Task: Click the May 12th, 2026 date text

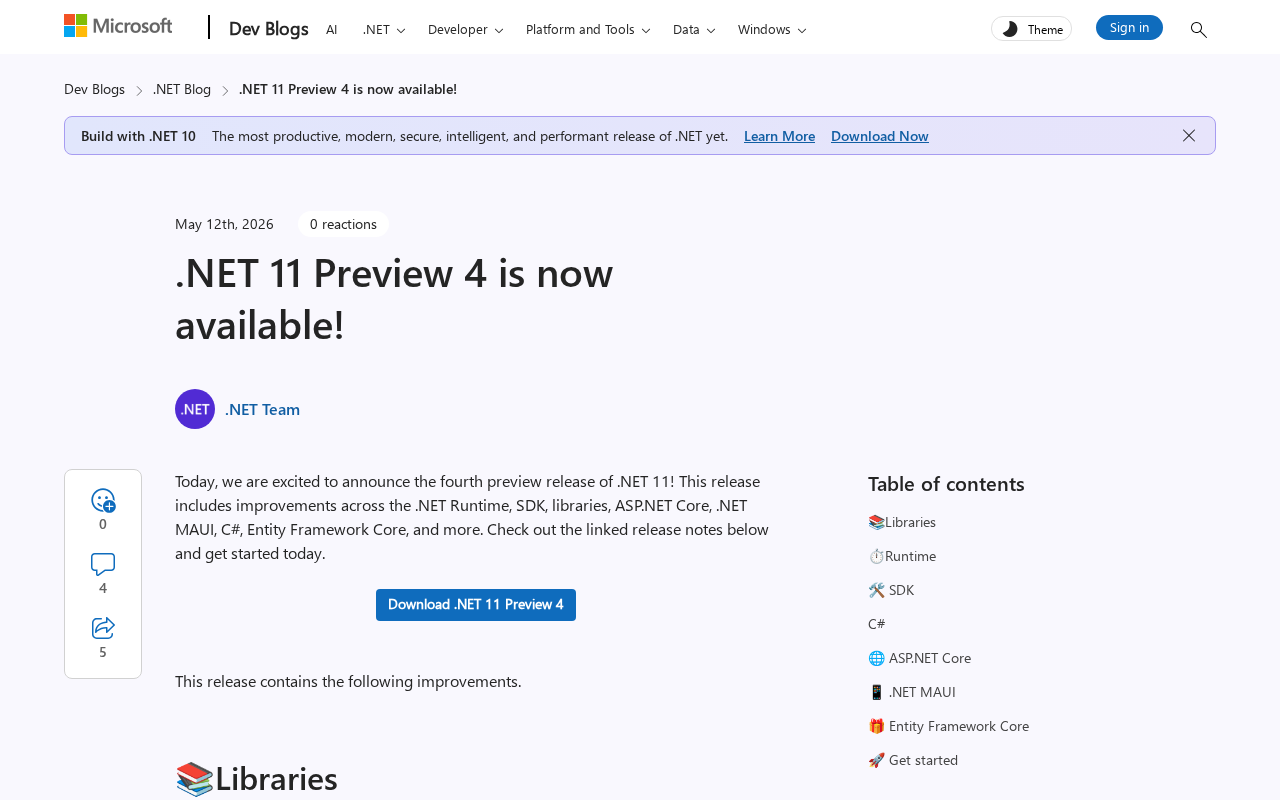Action: coord(224,224)
